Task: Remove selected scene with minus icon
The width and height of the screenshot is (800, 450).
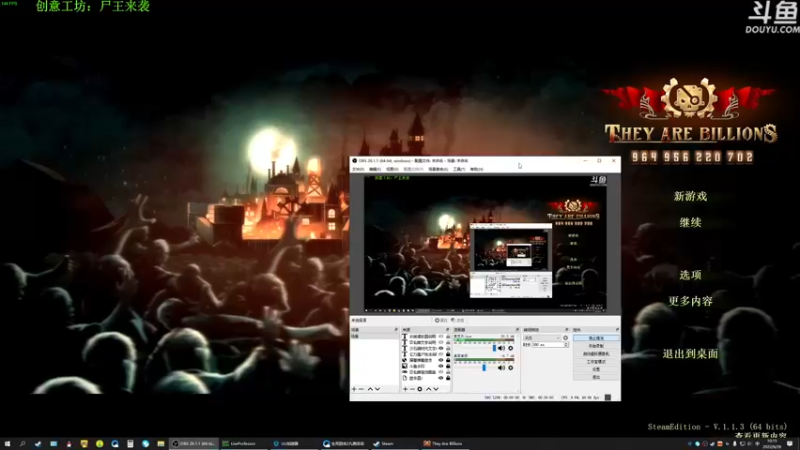Action: click(x=361, y=389)
